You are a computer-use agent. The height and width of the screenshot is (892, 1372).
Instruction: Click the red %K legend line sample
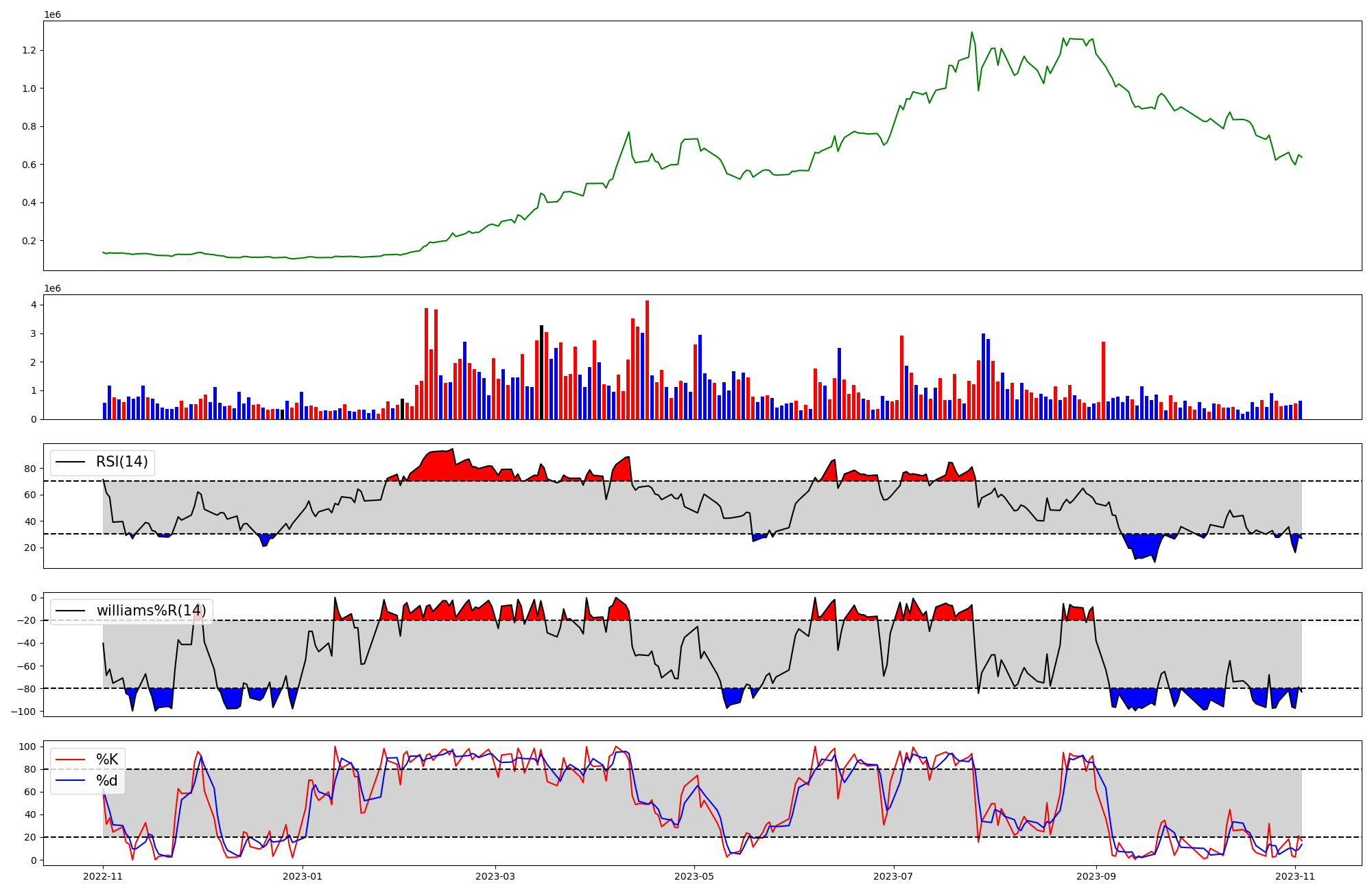pos(70,759)
